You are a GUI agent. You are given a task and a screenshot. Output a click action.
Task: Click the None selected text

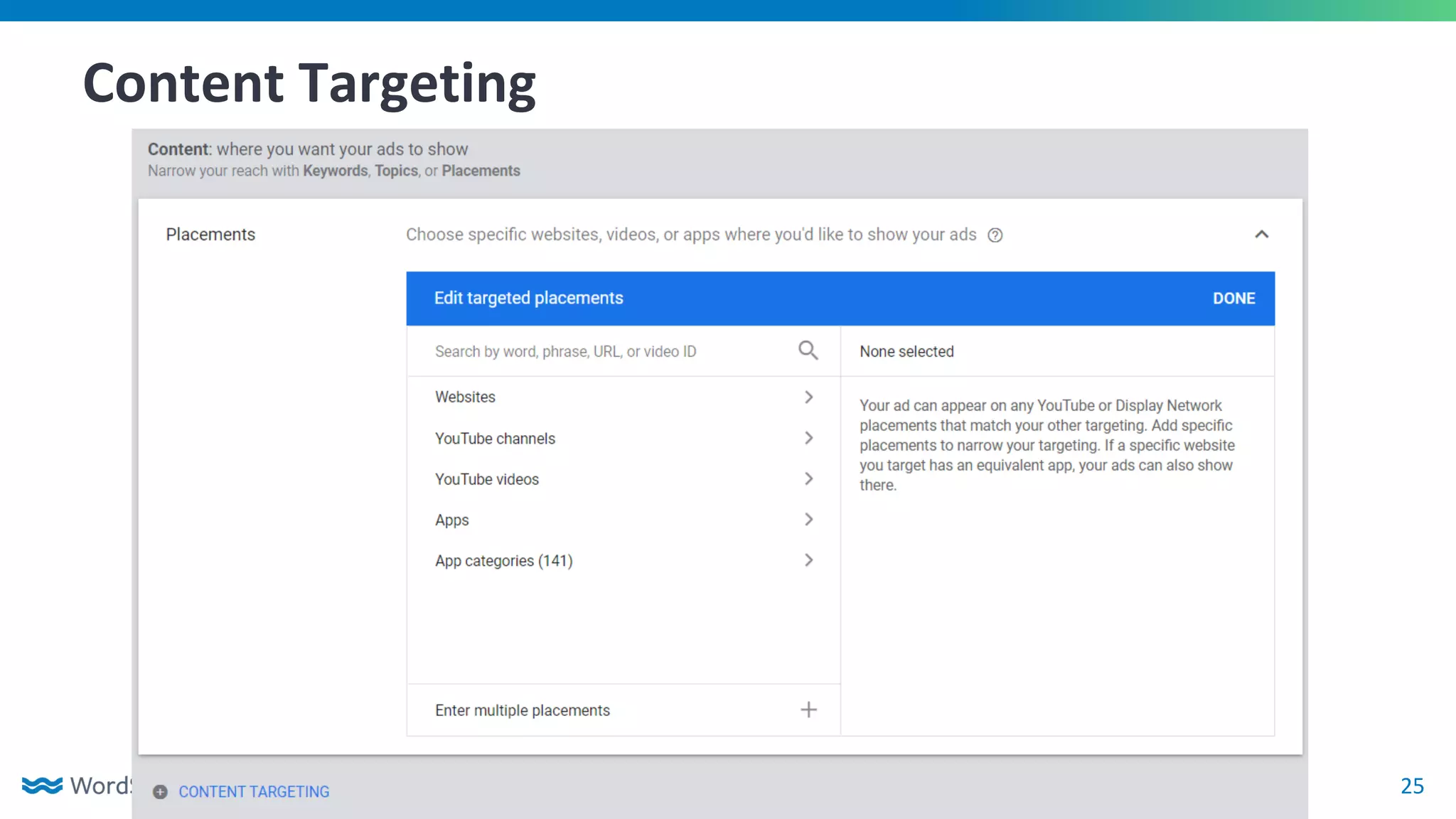[x=906, y=351]
